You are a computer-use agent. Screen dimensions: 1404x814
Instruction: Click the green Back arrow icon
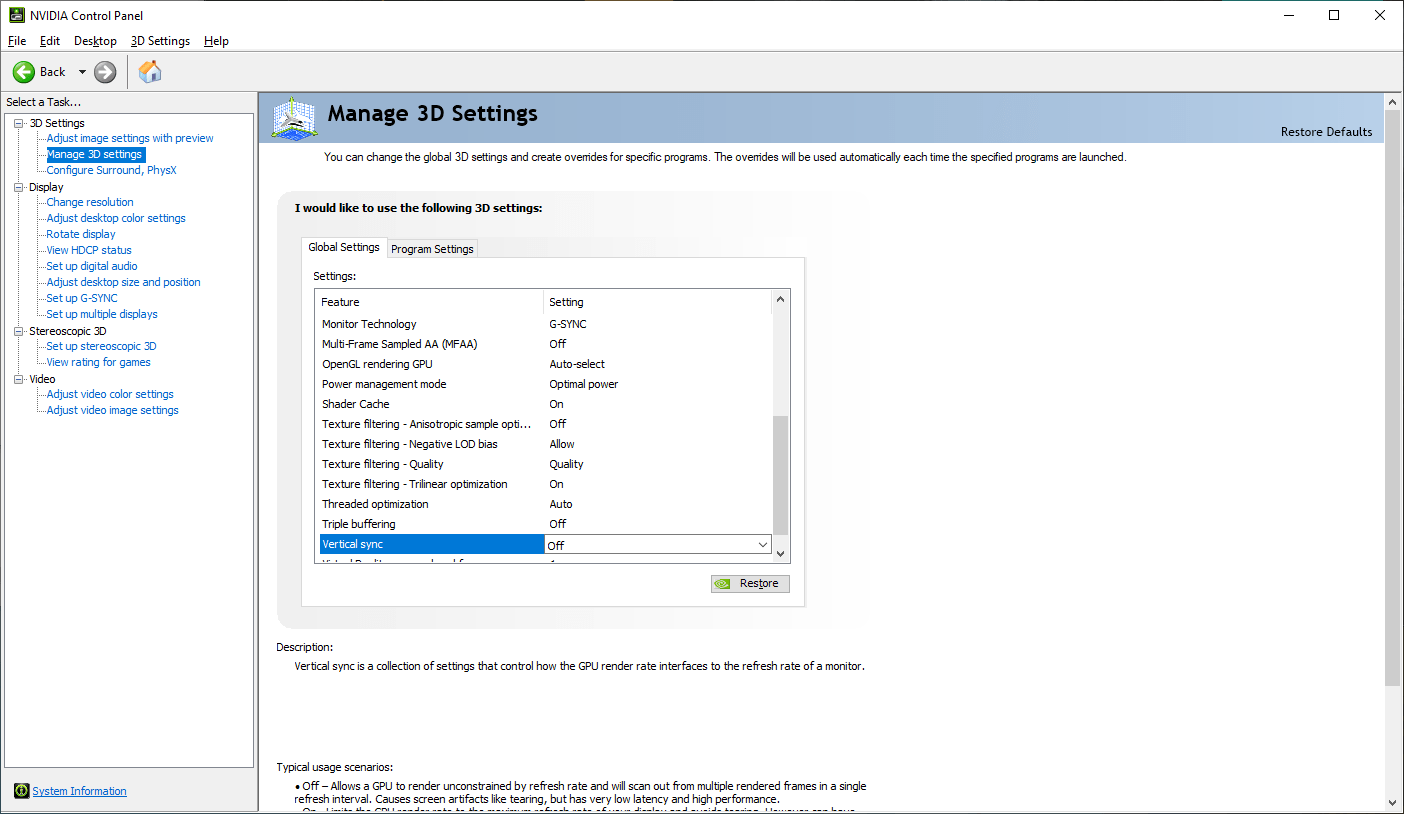pos(24,72)
